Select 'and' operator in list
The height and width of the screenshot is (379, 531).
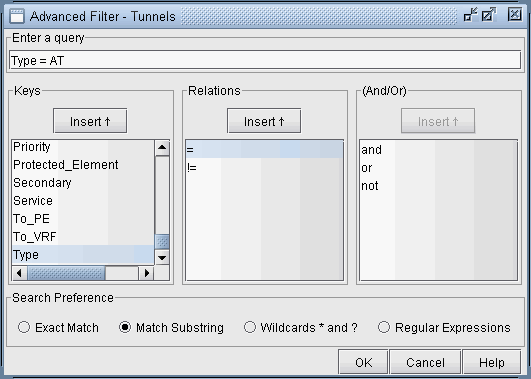438,150
